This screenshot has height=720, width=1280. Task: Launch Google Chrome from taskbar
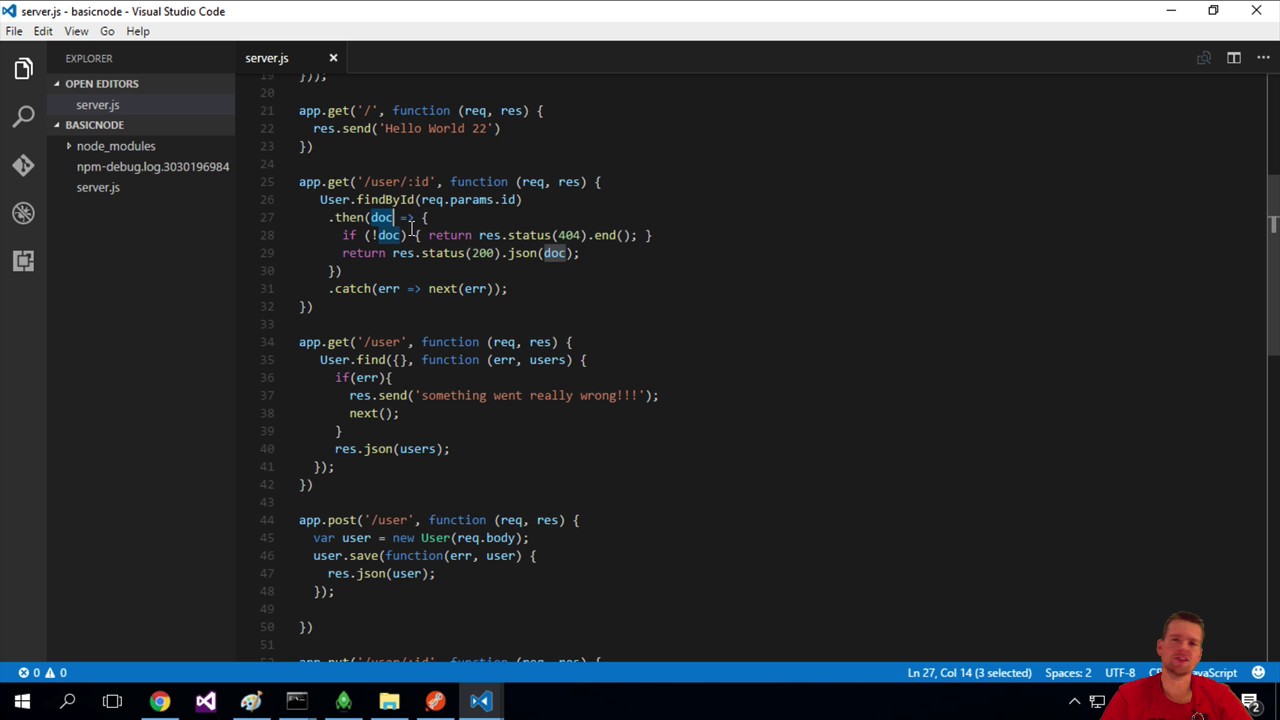(x=160, y=702)
